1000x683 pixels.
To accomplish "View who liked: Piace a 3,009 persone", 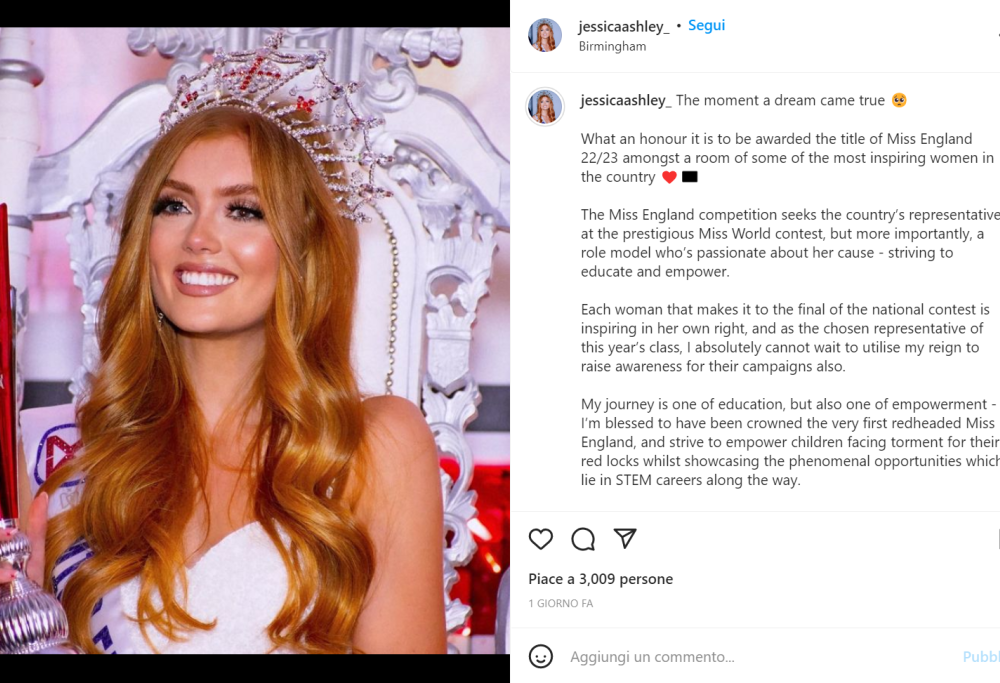I will [x=601, y=579].
